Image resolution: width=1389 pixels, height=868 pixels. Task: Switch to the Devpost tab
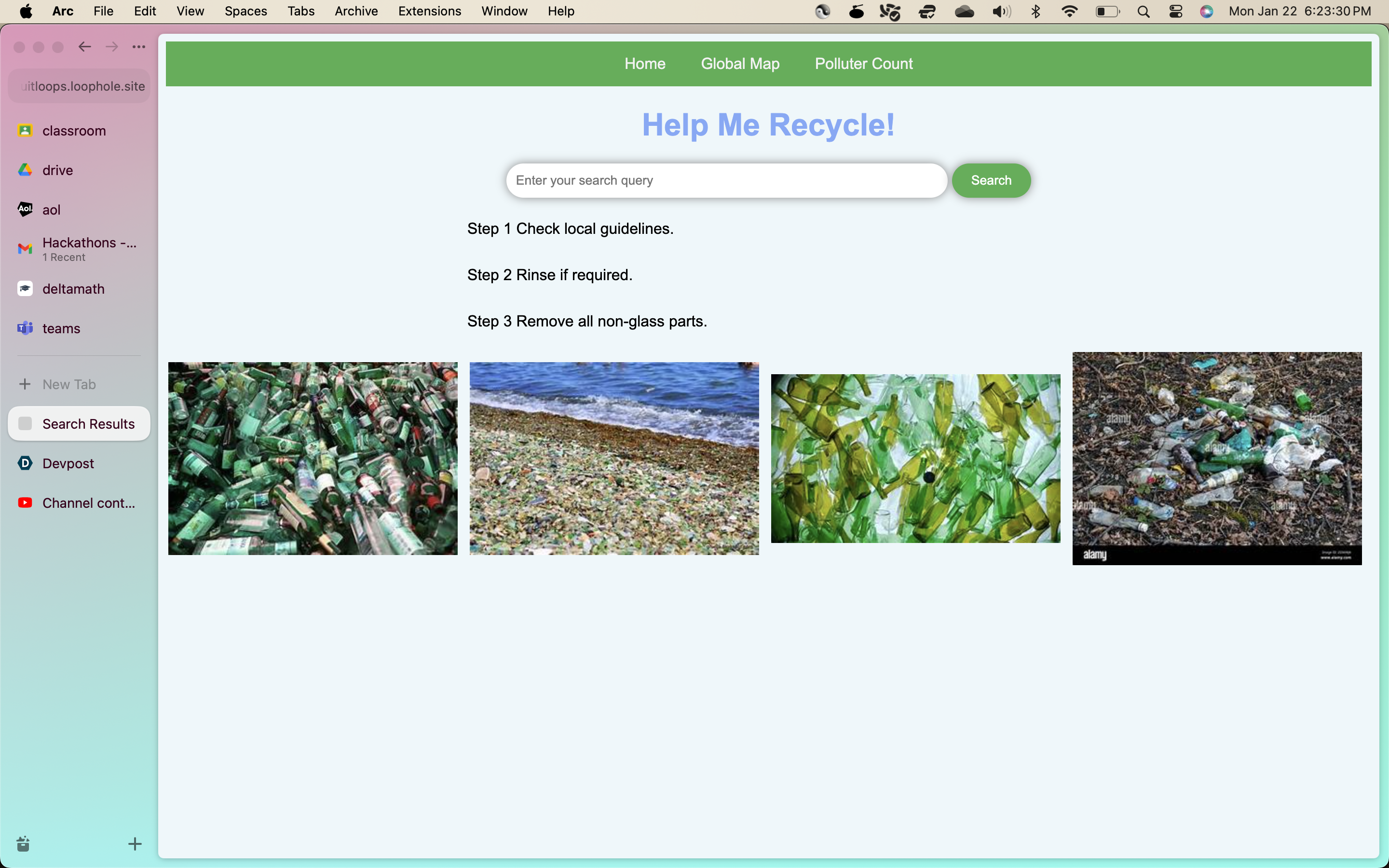point(68,464)
